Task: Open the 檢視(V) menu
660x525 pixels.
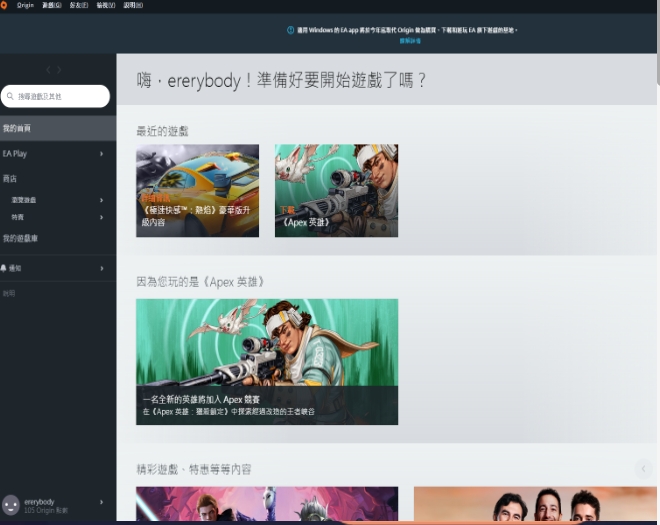Action: 106,5
